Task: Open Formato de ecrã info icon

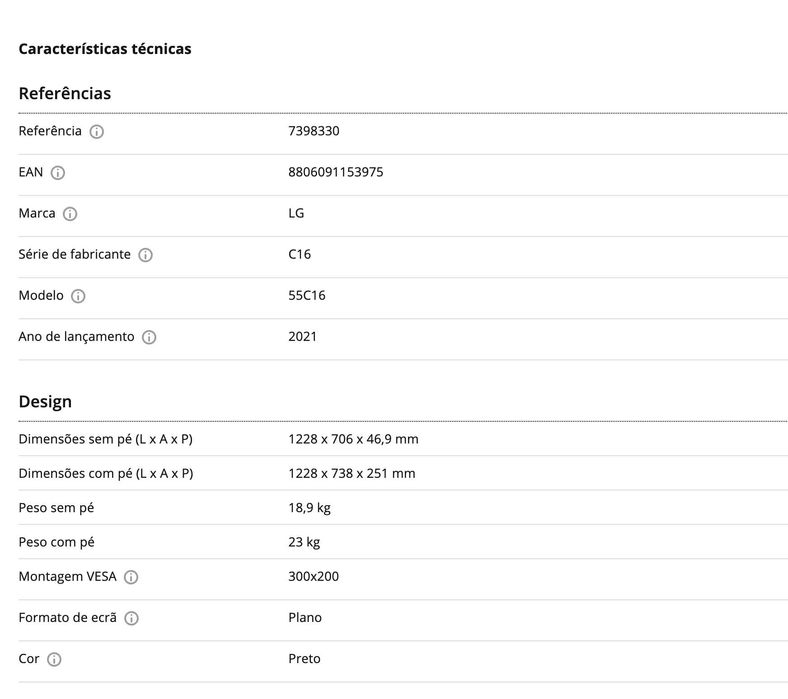Action: [x=131, y=618]
